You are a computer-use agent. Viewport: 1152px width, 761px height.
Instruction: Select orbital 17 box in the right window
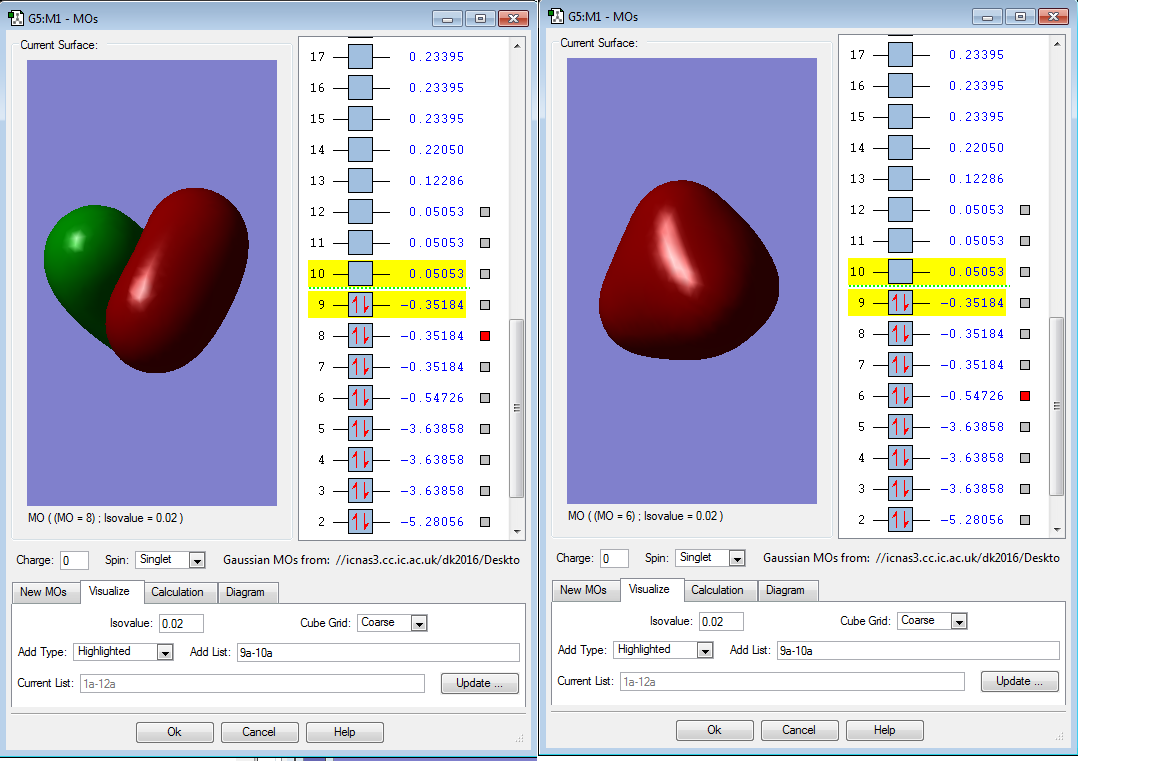click(900, 55)
